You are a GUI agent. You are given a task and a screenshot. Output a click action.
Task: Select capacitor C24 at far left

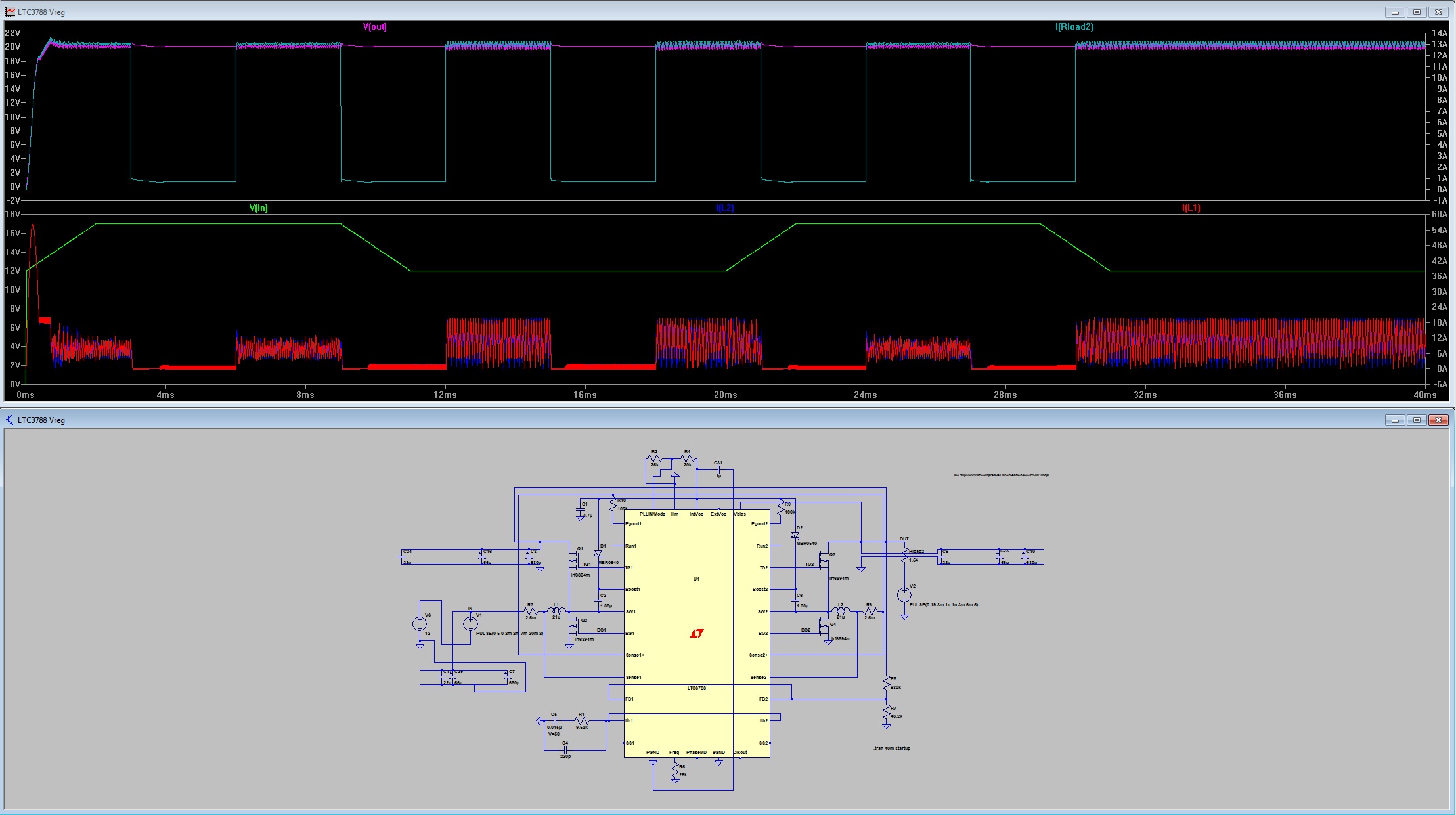[x=402, y=556]
